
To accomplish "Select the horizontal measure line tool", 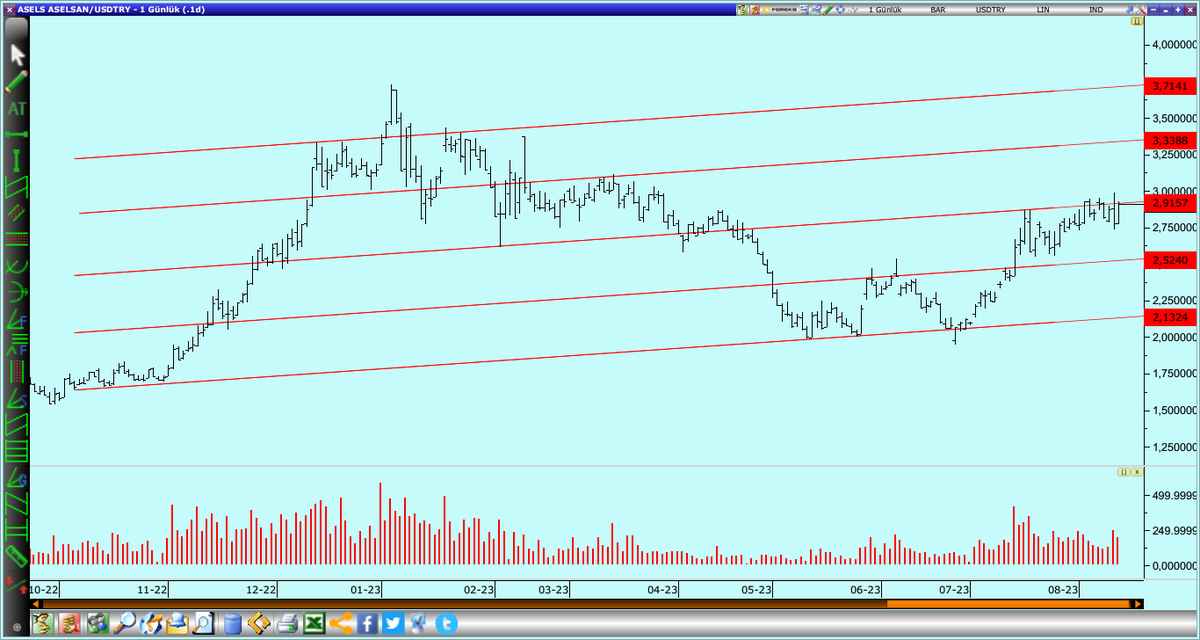I will click(17, 134).
